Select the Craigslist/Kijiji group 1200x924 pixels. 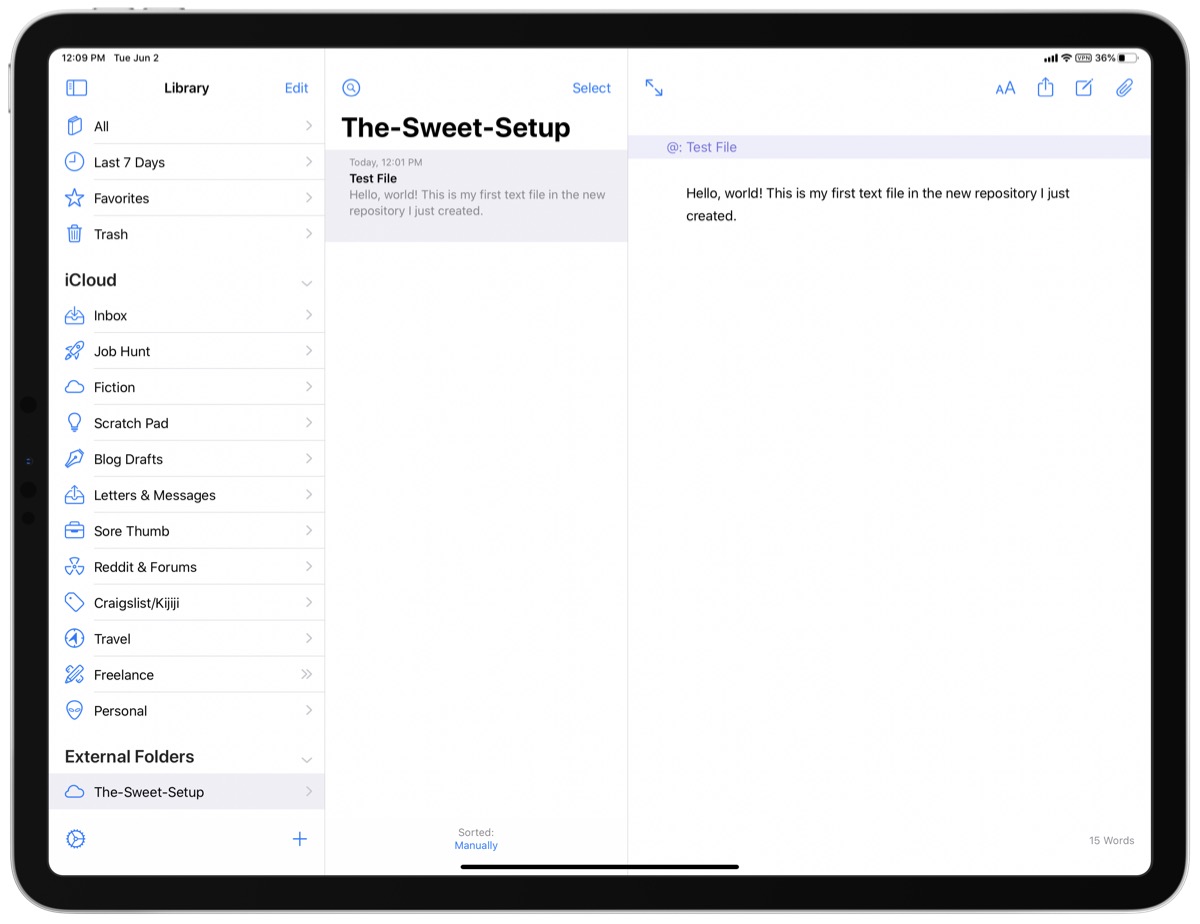[187, 603]
